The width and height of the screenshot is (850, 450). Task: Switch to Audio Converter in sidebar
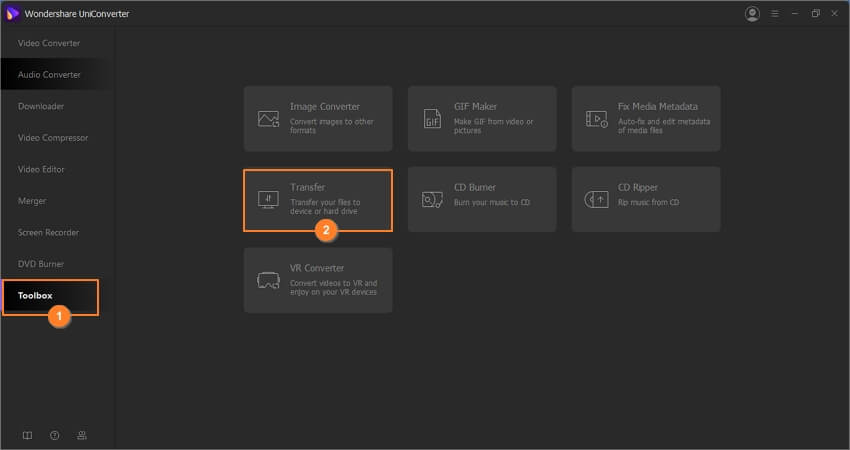(x=49, y=74)
